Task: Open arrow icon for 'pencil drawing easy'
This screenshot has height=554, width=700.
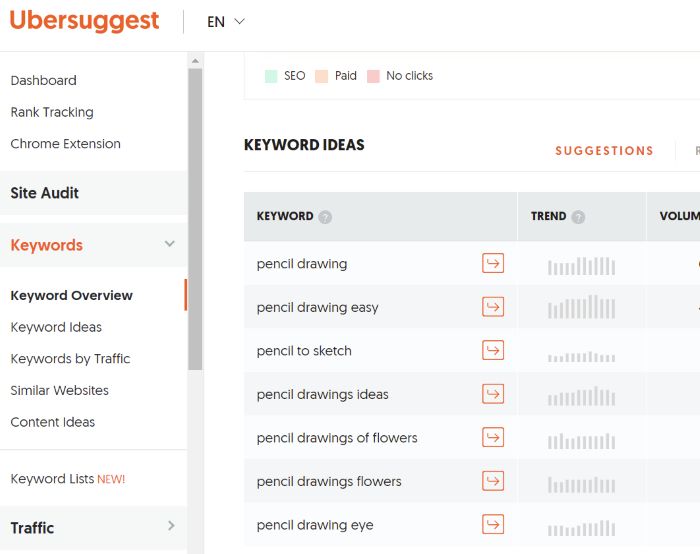Action: click(x=493, y=307)
